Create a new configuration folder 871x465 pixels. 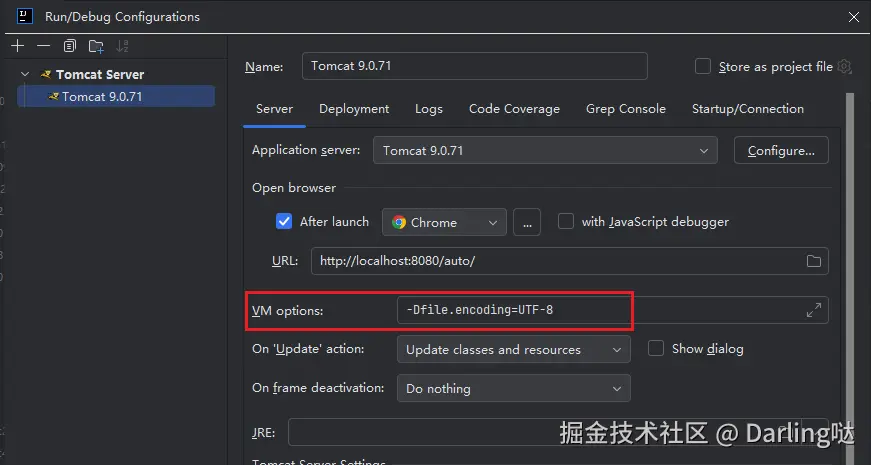pyautogui.click(x=96, y=46)
